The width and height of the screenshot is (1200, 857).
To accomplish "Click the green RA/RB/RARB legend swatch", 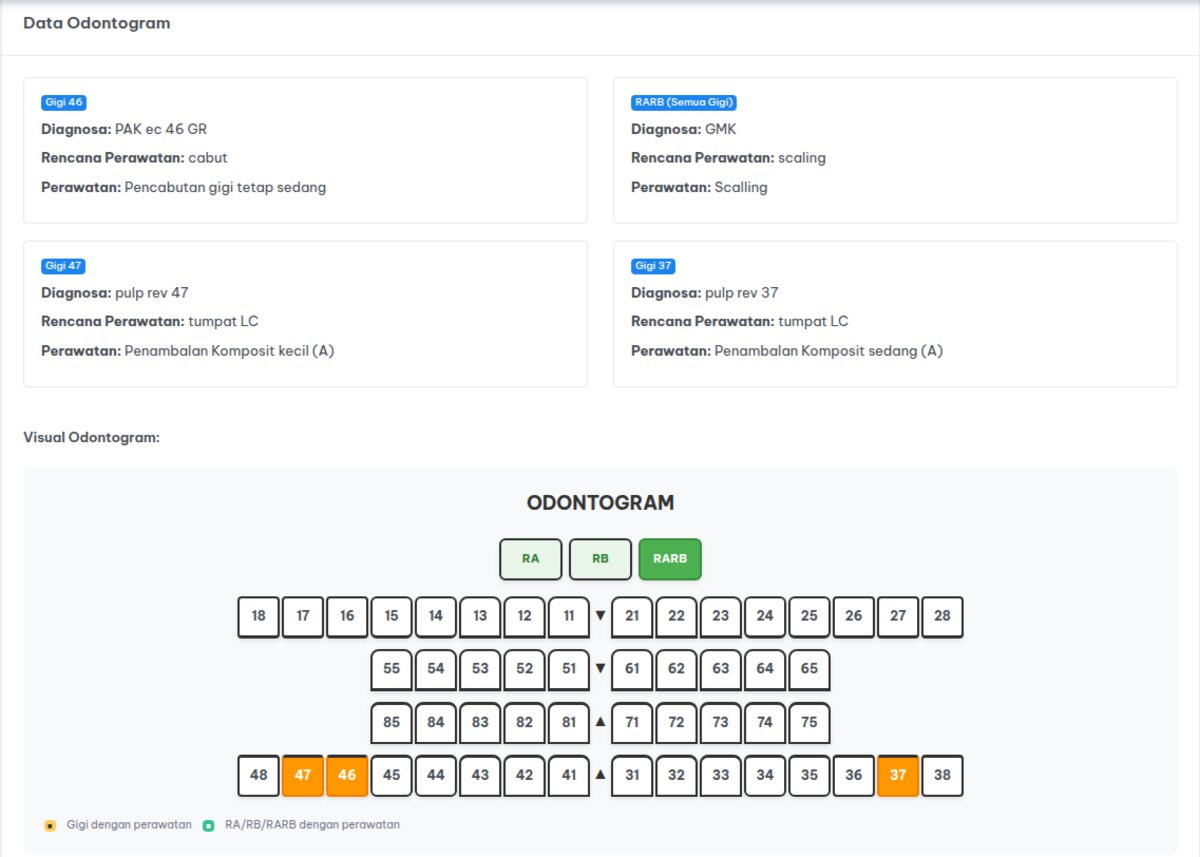I will tap(208, 826).
